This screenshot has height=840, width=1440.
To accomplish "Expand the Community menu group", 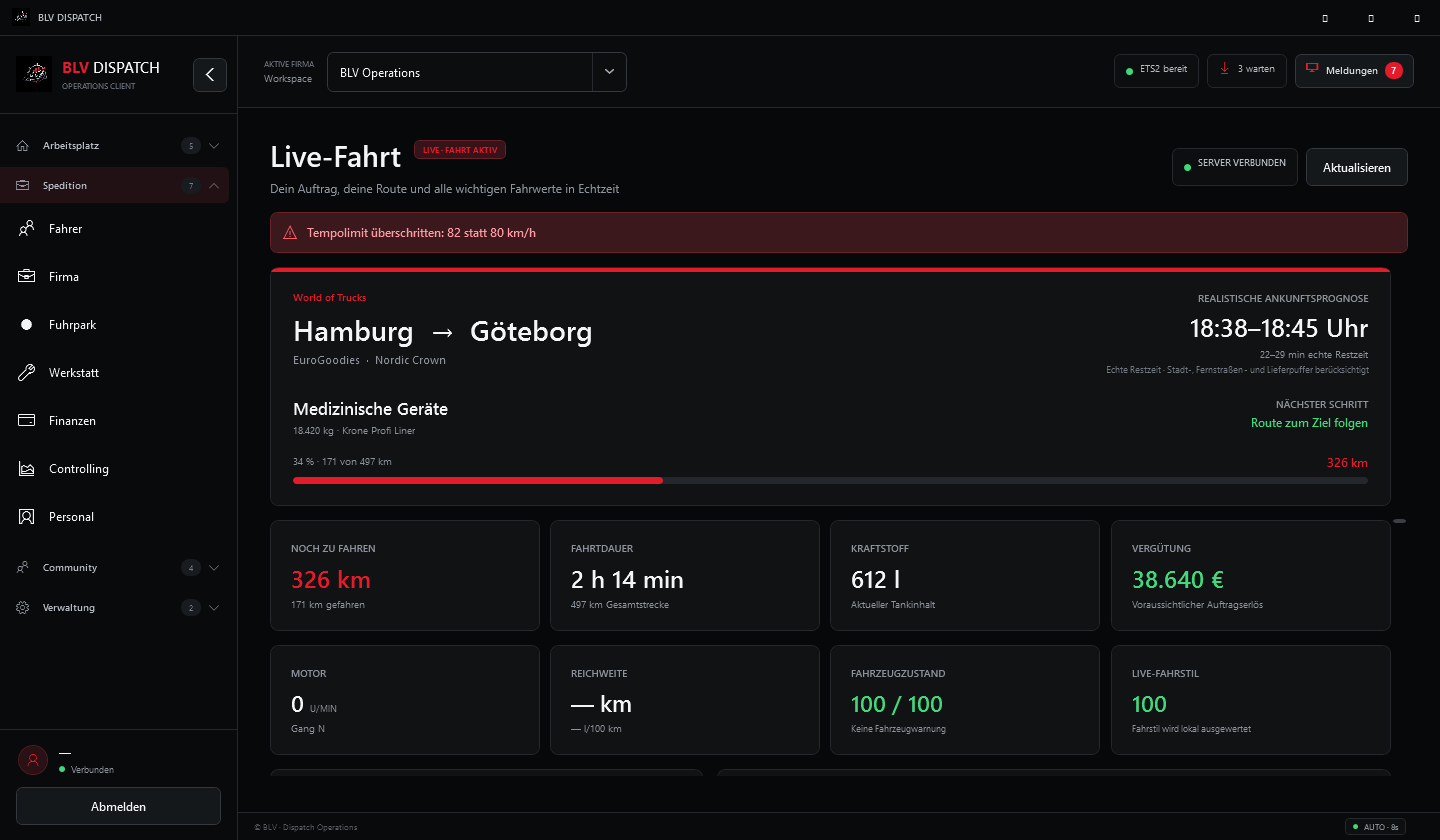I will click(118, 568).
